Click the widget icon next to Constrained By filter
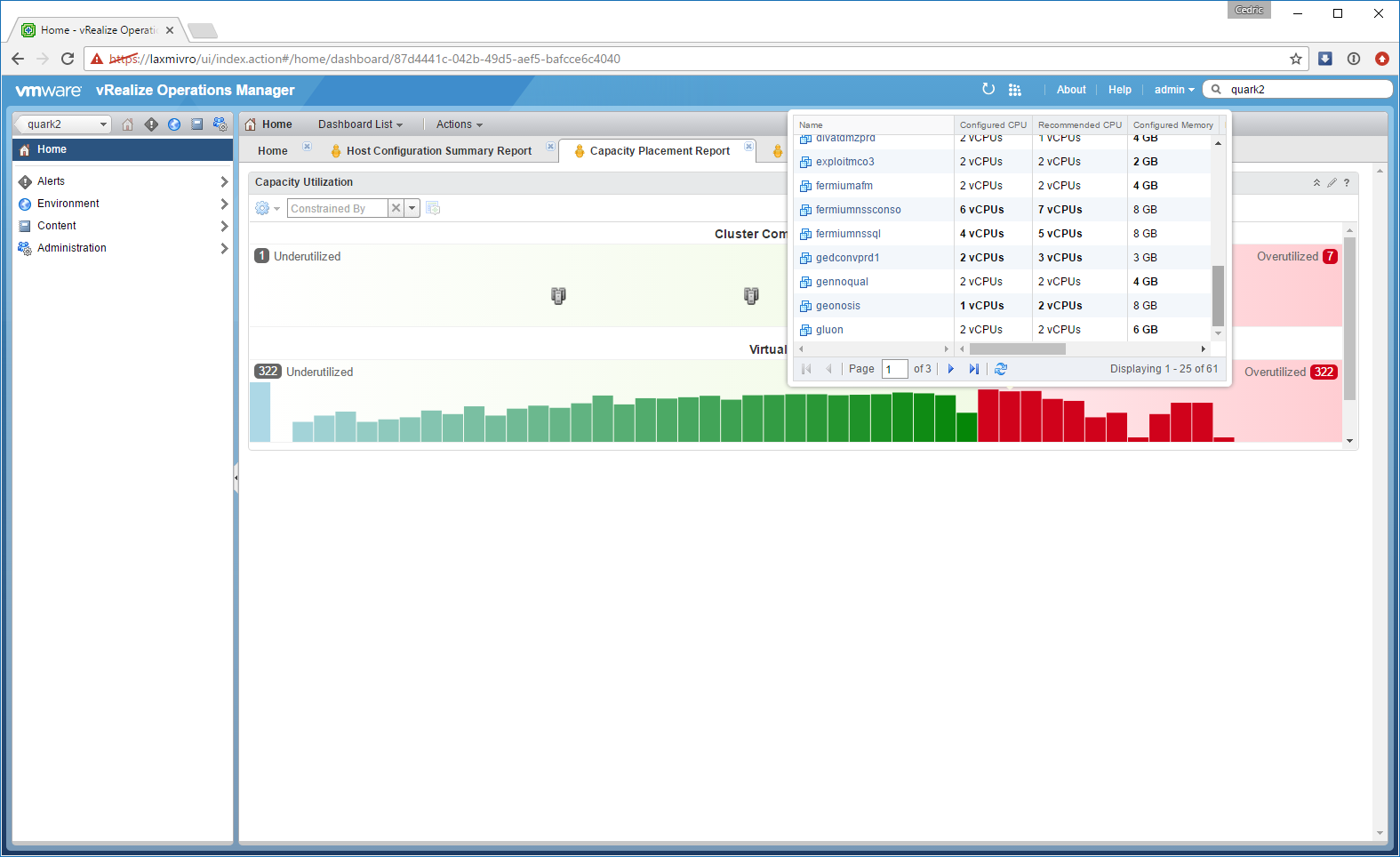This screenshot has height=857, width=1400. pyautogui.click(x=433, y=208)
